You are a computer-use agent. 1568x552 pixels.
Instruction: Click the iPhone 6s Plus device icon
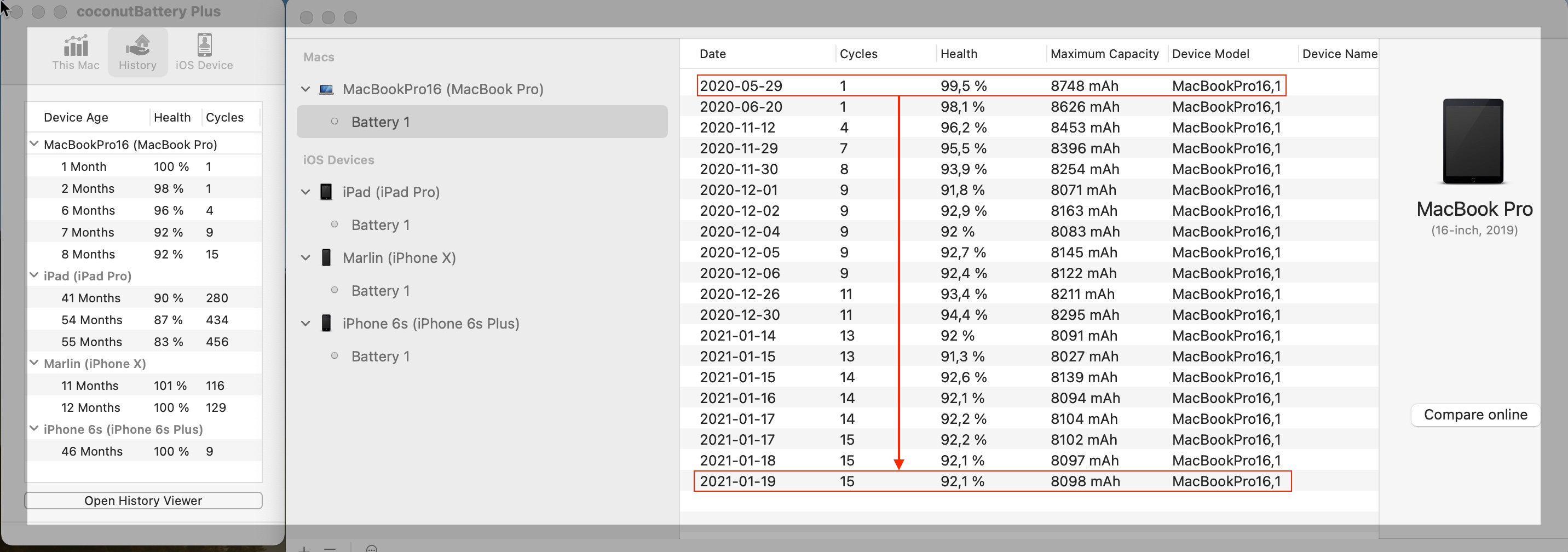[x=326, y=324]
